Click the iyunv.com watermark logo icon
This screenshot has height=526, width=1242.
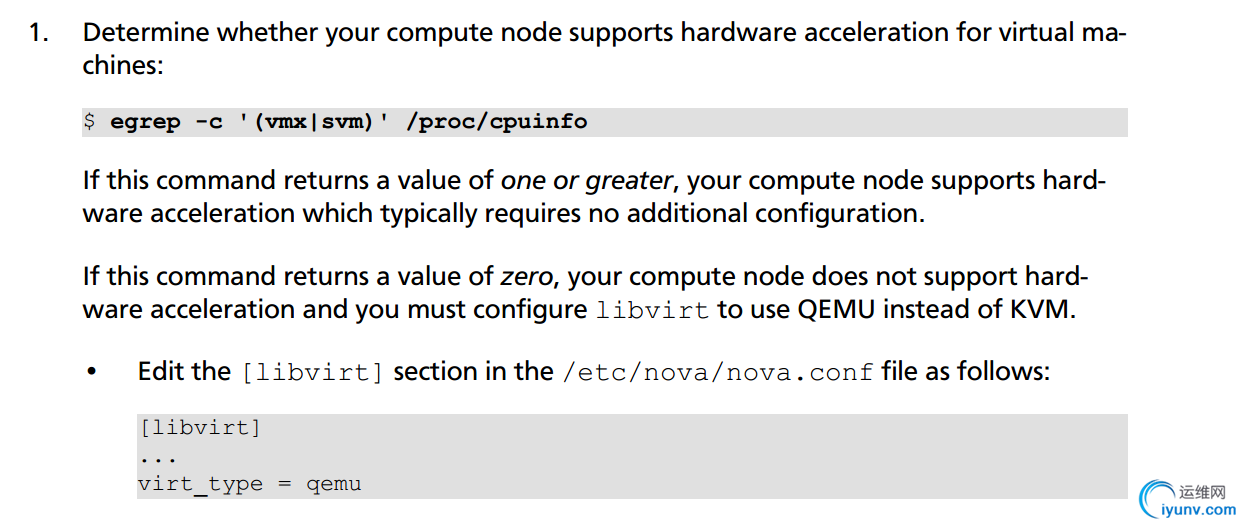point(1158,500)
